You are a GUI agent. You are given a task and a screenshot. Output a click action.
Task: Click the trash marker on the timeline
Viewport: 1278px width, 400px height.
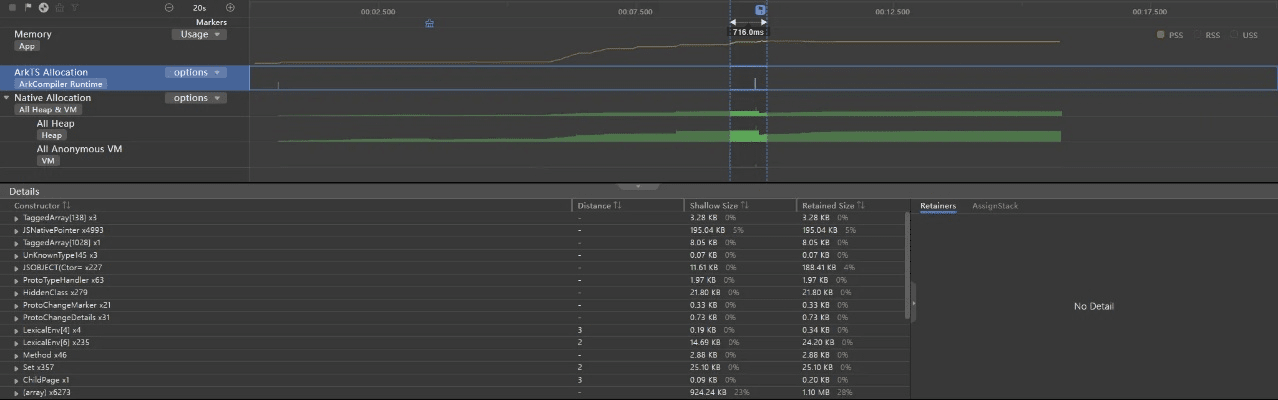point(429,23)
